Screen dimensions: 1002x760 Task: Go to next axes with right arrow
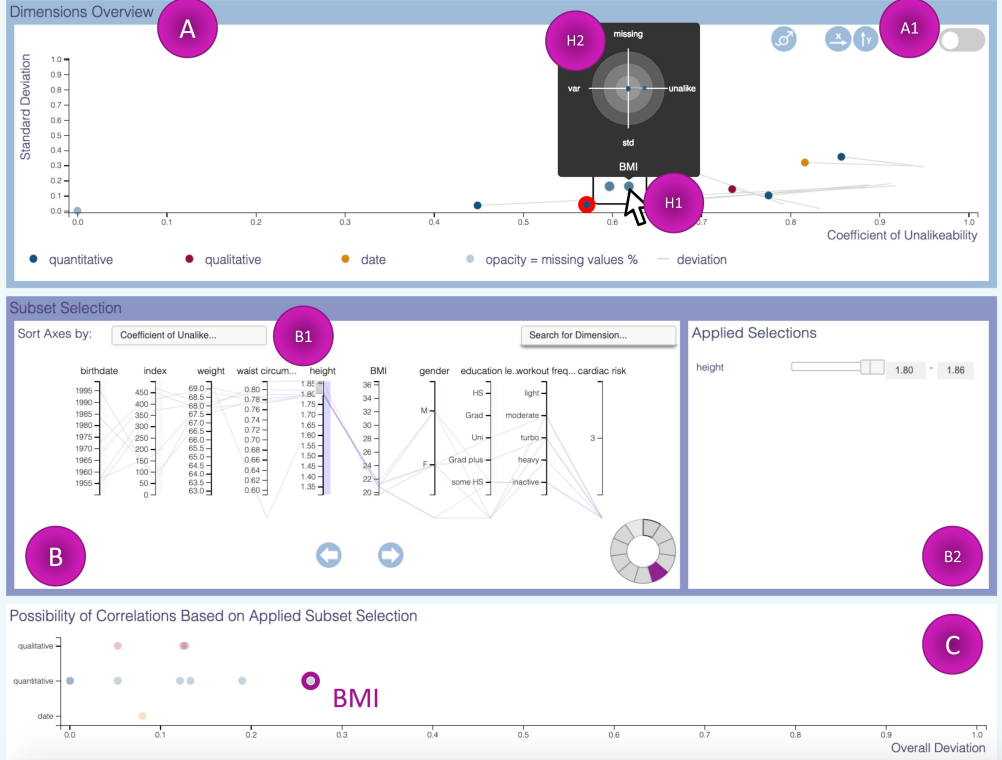pos(390,554)
